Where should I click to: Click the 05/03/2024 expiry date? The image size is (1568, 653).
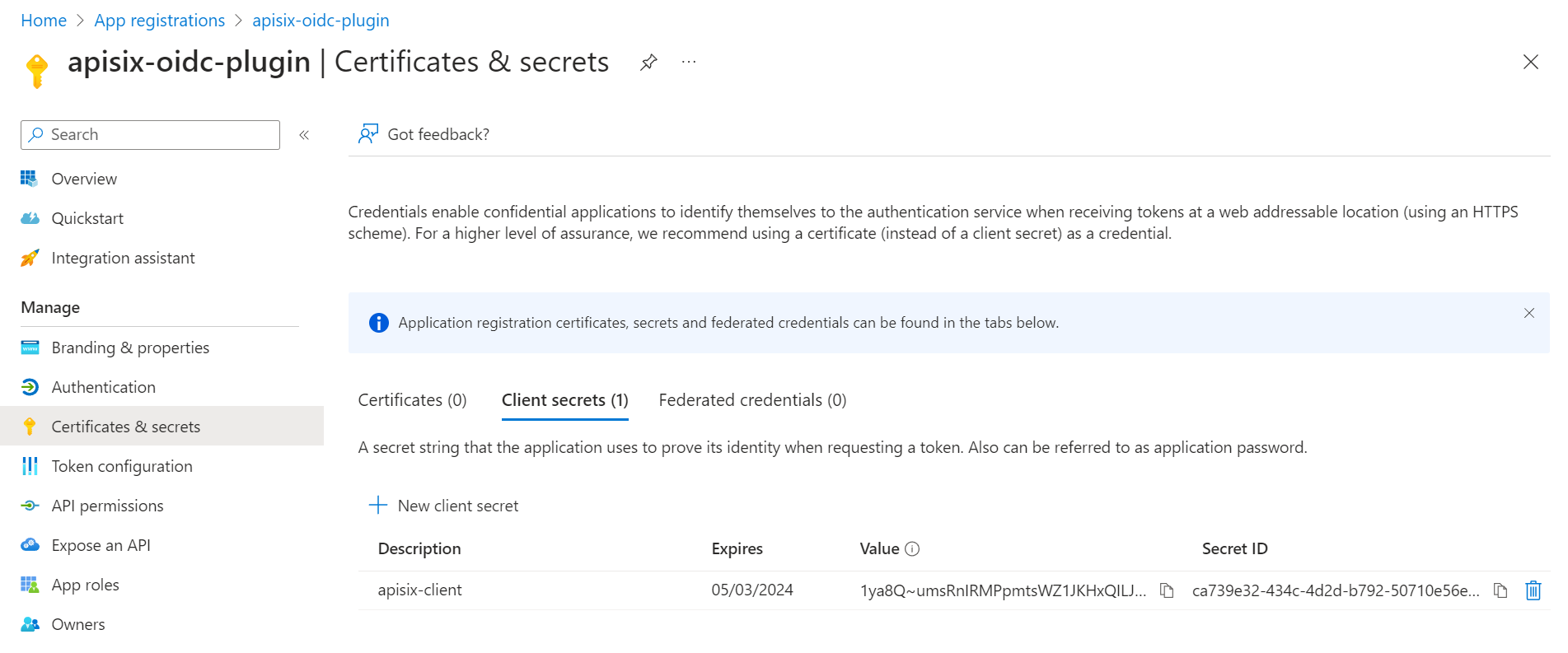(752, 590)
